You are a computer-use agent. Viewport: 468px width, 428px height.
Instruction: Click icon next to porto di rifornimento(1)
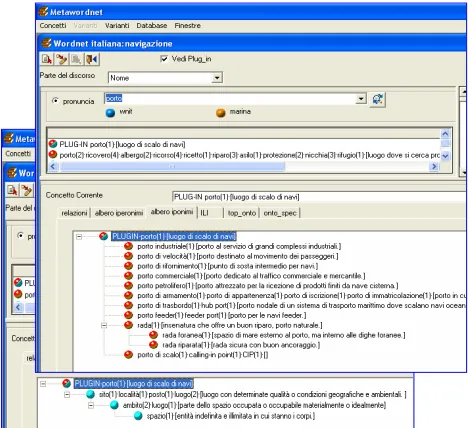[x=128, y=266]
